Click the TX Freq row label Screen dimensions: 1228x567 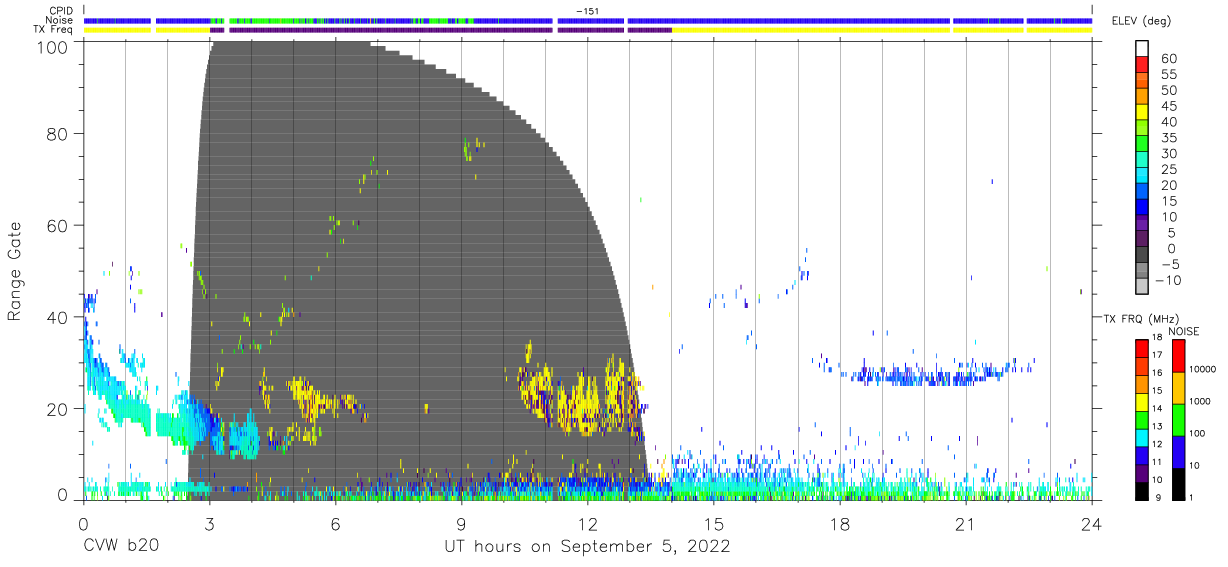tap(55, 30)
